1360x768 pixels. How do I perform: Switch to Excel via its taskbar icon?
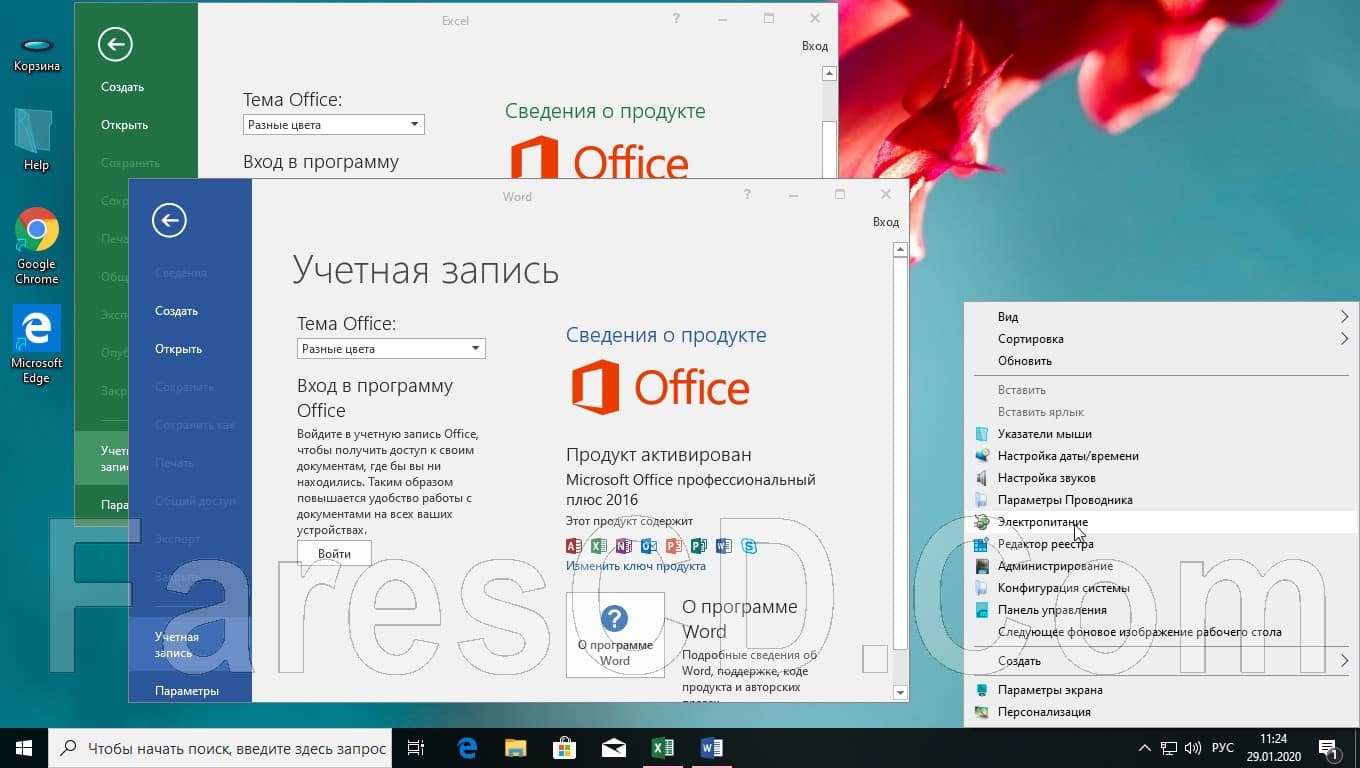(662, 748)
